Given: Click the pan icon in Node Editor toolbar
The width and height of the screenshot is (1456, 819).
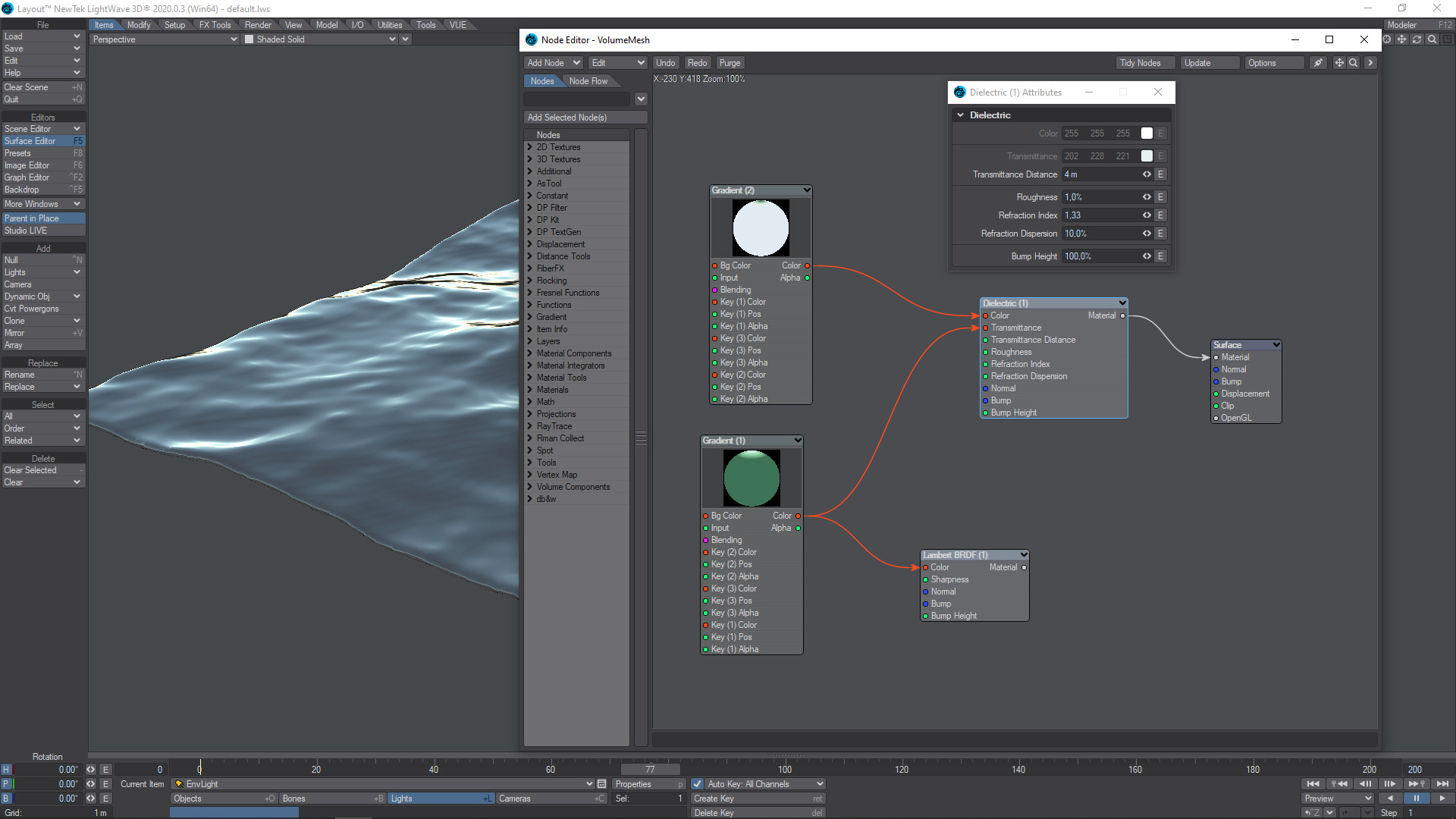Looking at the screenshot, I should pos(1339,63).
